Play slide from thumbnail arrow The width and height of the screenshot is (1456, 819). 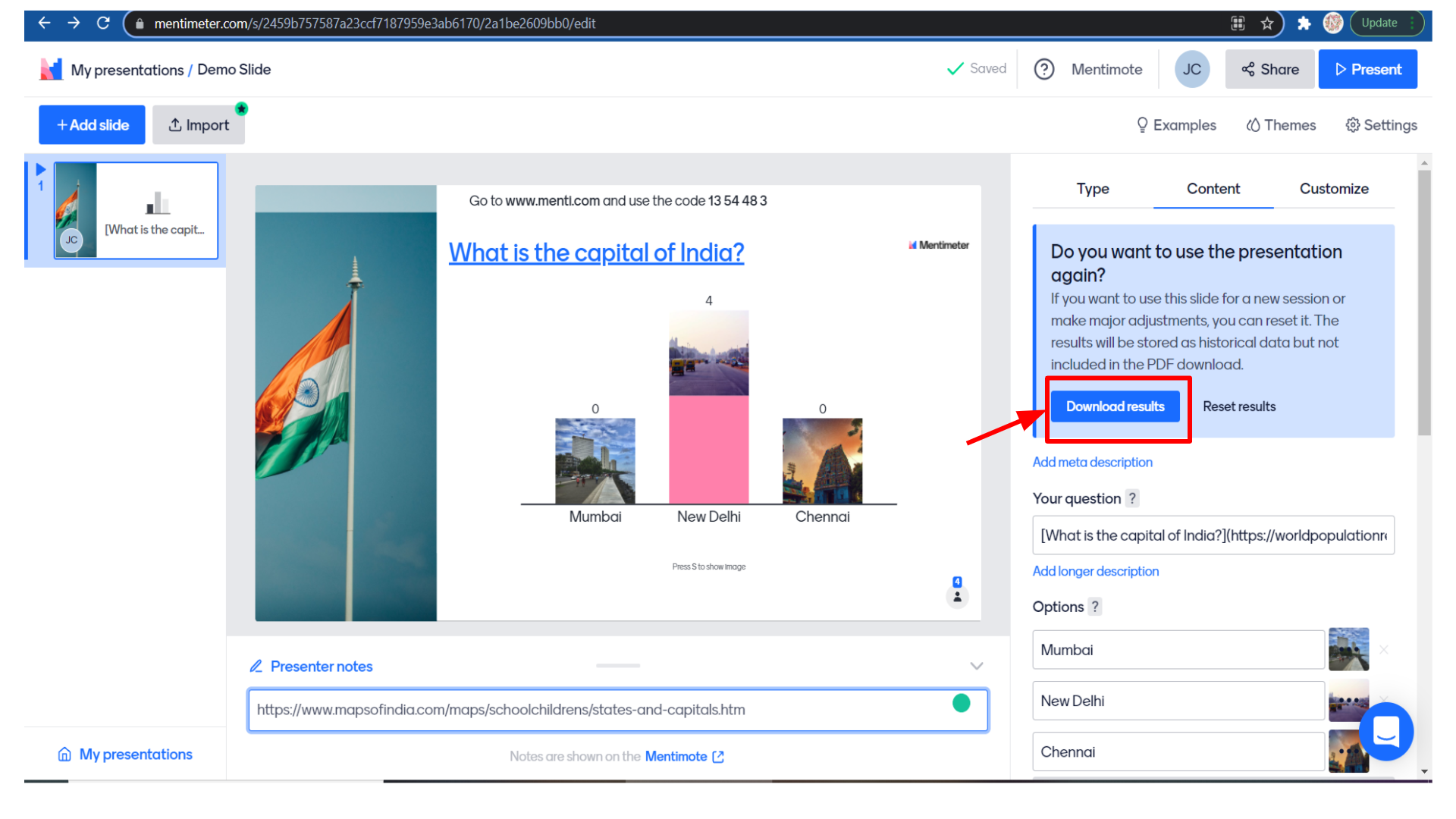41,169
